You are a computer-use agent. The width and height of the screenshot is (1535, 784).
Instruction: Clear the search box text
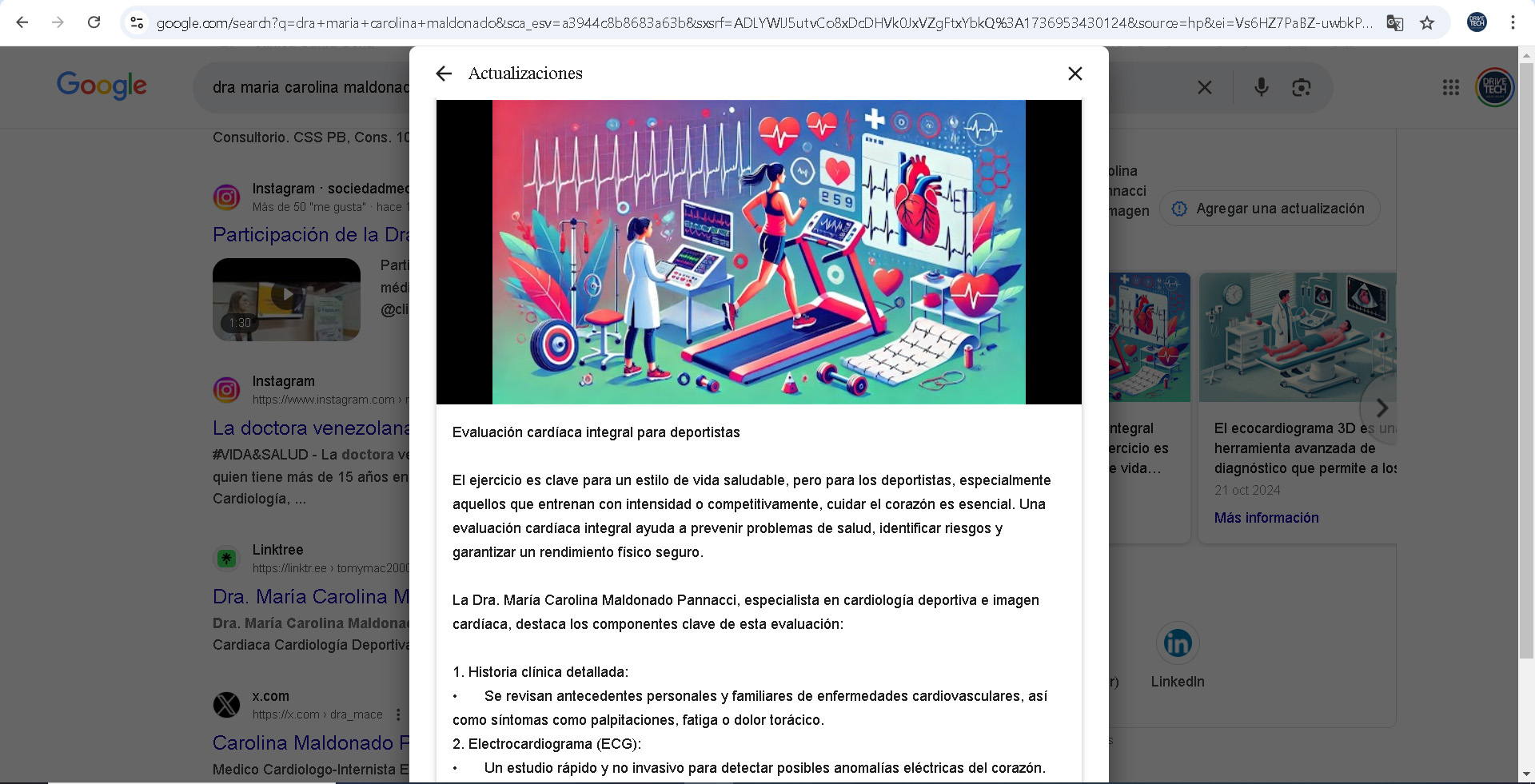[x=1204, y=87]
